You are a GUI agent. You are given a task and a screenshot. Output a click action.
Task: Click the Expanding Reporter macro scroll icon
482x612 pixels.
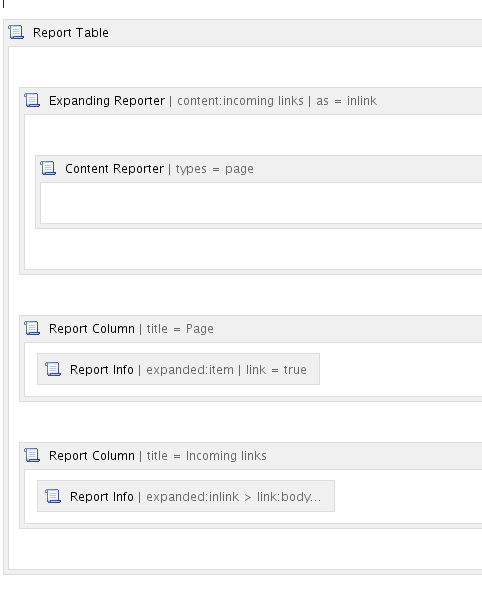pos(32,100)
